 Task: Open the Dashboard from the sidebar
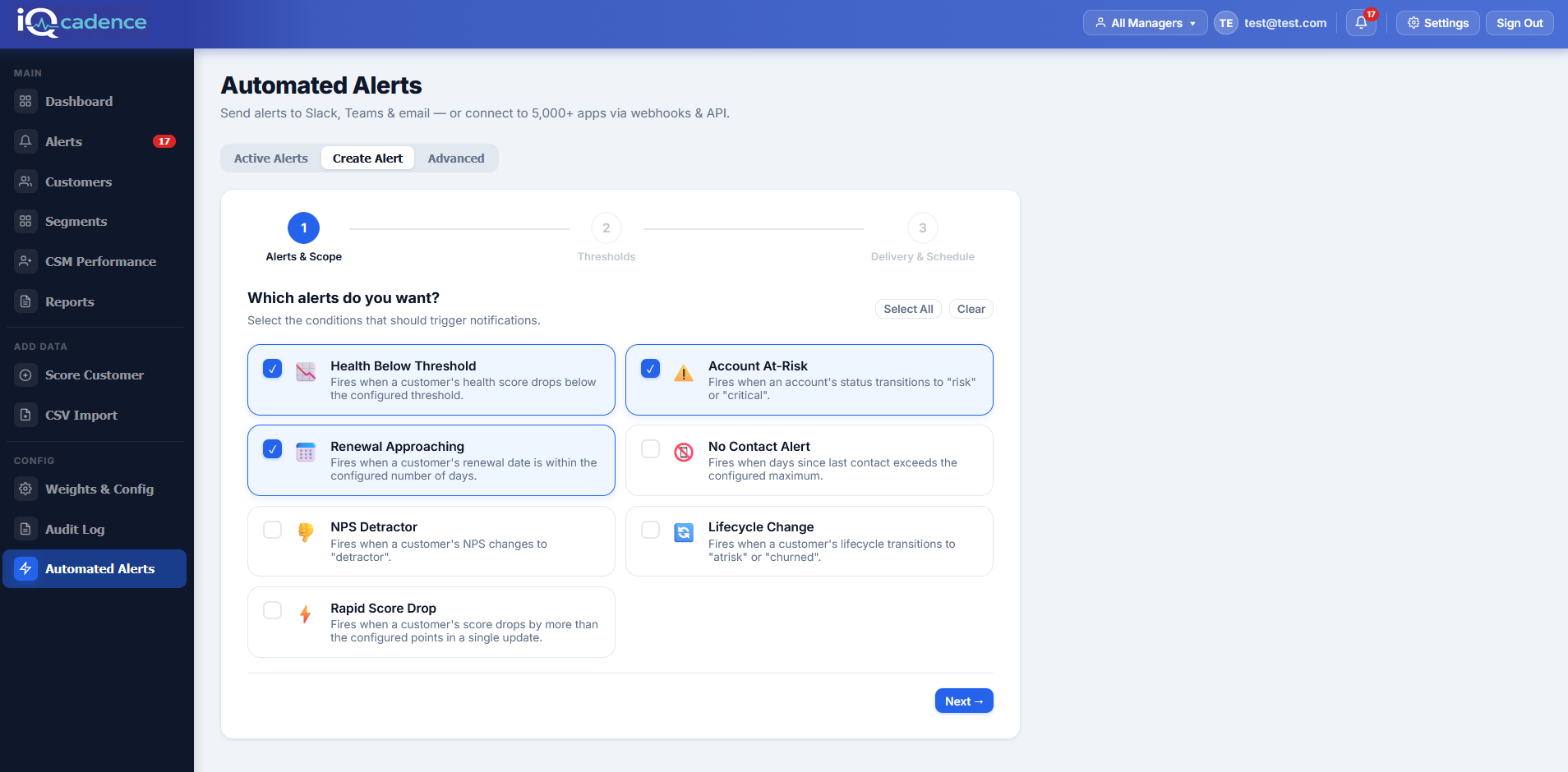point(78,100)
